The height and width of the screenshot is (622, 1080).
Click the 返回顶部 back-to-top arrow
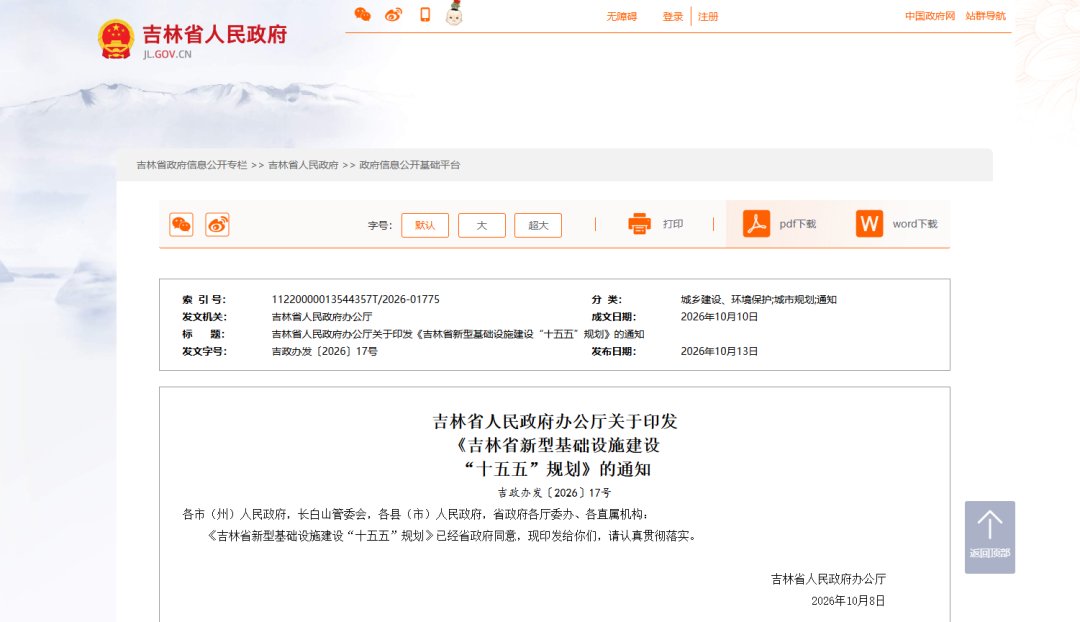pyautogui.click(x=990, y=537)
